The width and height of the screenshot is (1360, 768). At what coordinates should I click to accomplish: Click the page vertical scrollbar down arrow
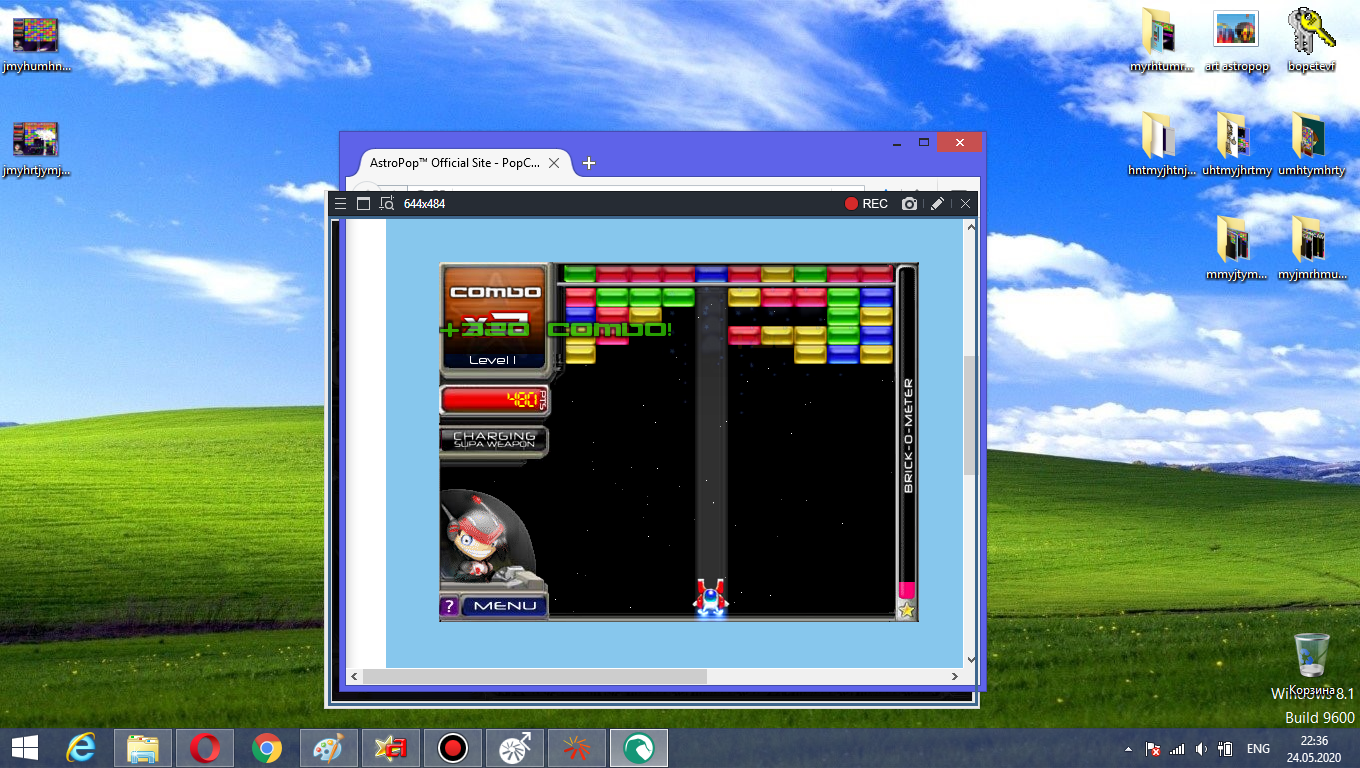(x=970, y=660)
